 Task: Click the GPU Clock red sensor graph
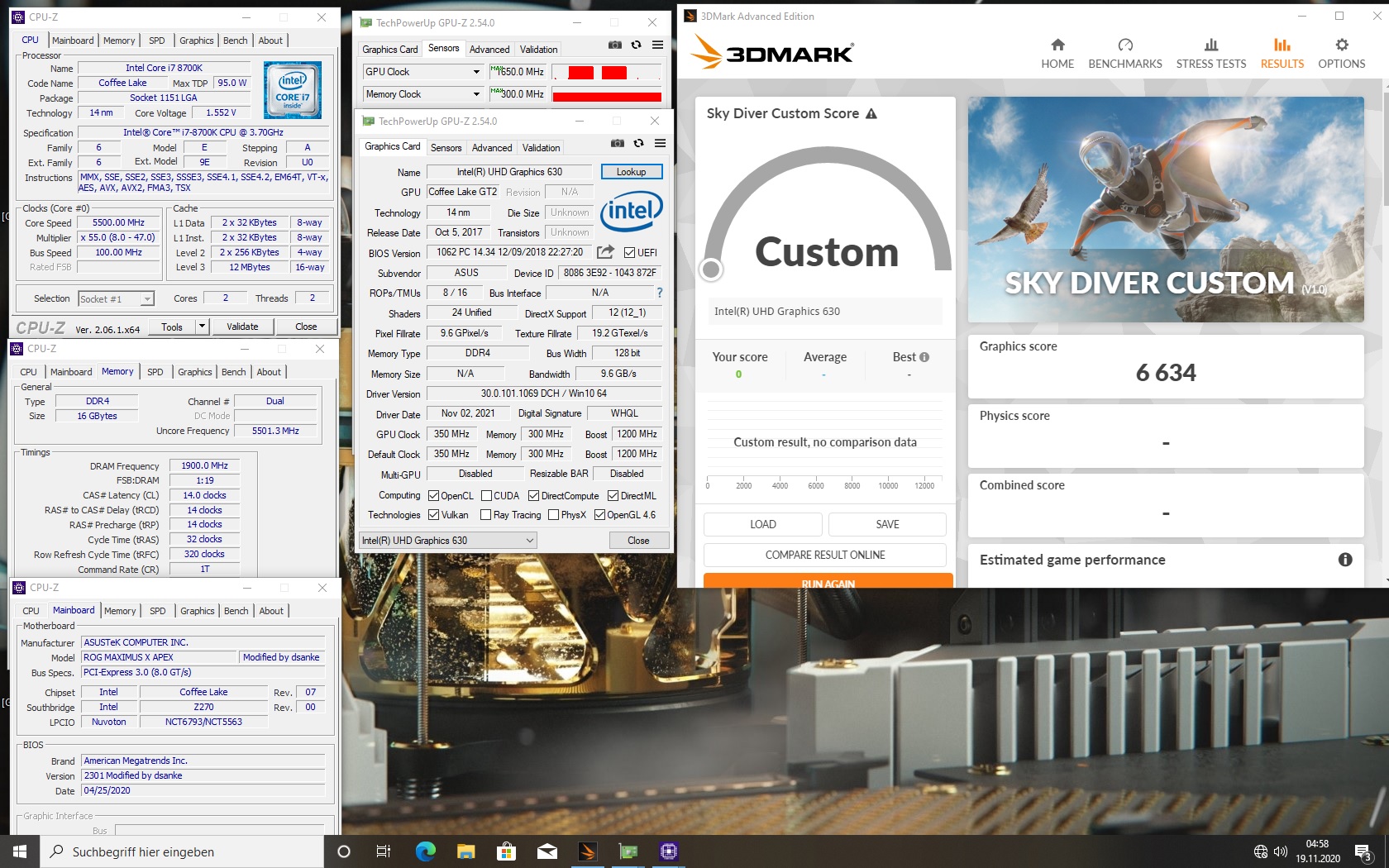coord(607,73)
